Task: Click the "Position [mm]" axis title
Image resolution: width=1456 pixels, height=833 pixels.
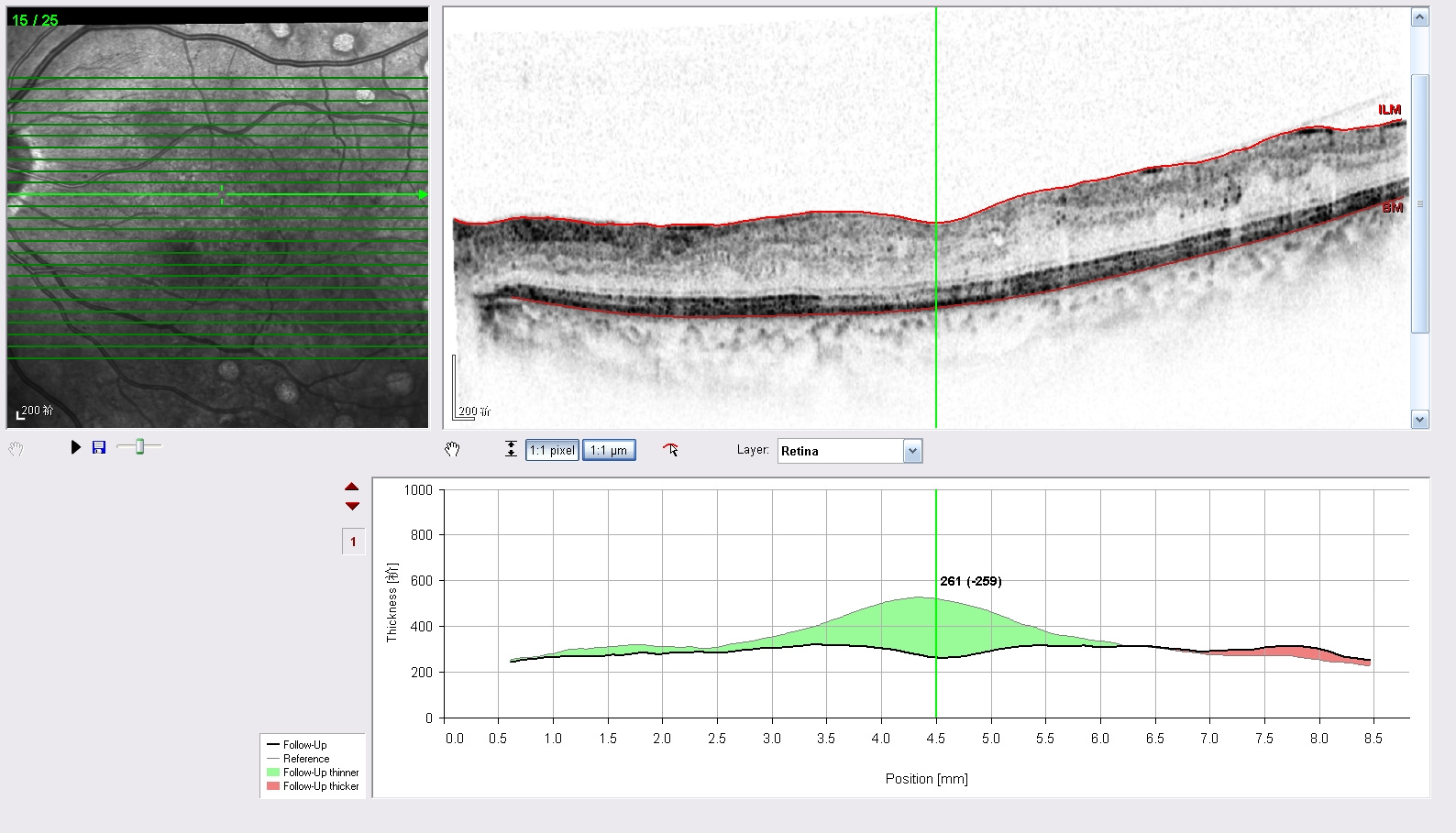Action: click(926, 779)
